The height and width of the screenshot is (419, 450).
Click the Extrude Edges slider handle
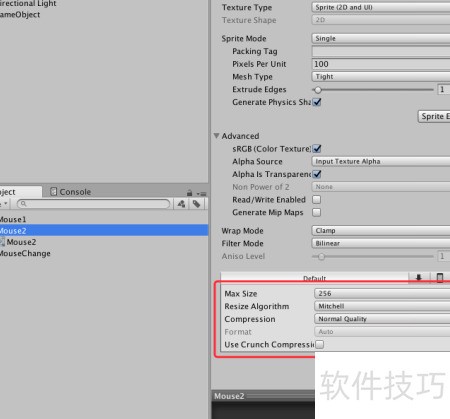point(318,90)
